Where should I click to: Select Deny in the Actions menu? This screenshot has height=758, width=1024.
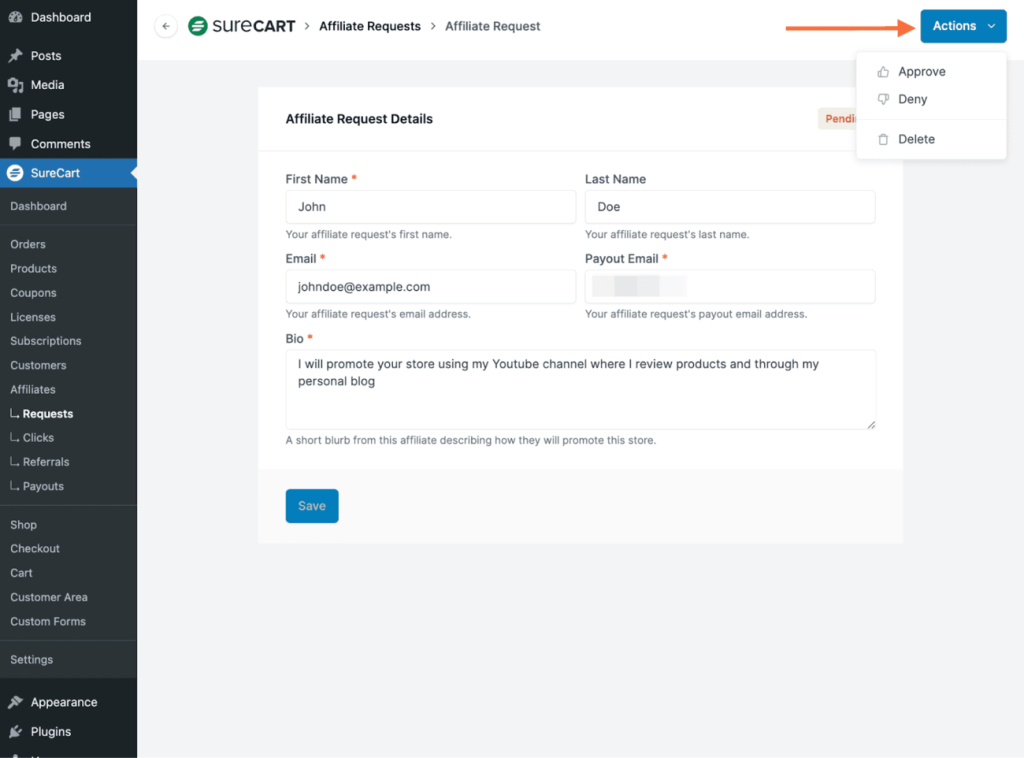pos(912,99)
